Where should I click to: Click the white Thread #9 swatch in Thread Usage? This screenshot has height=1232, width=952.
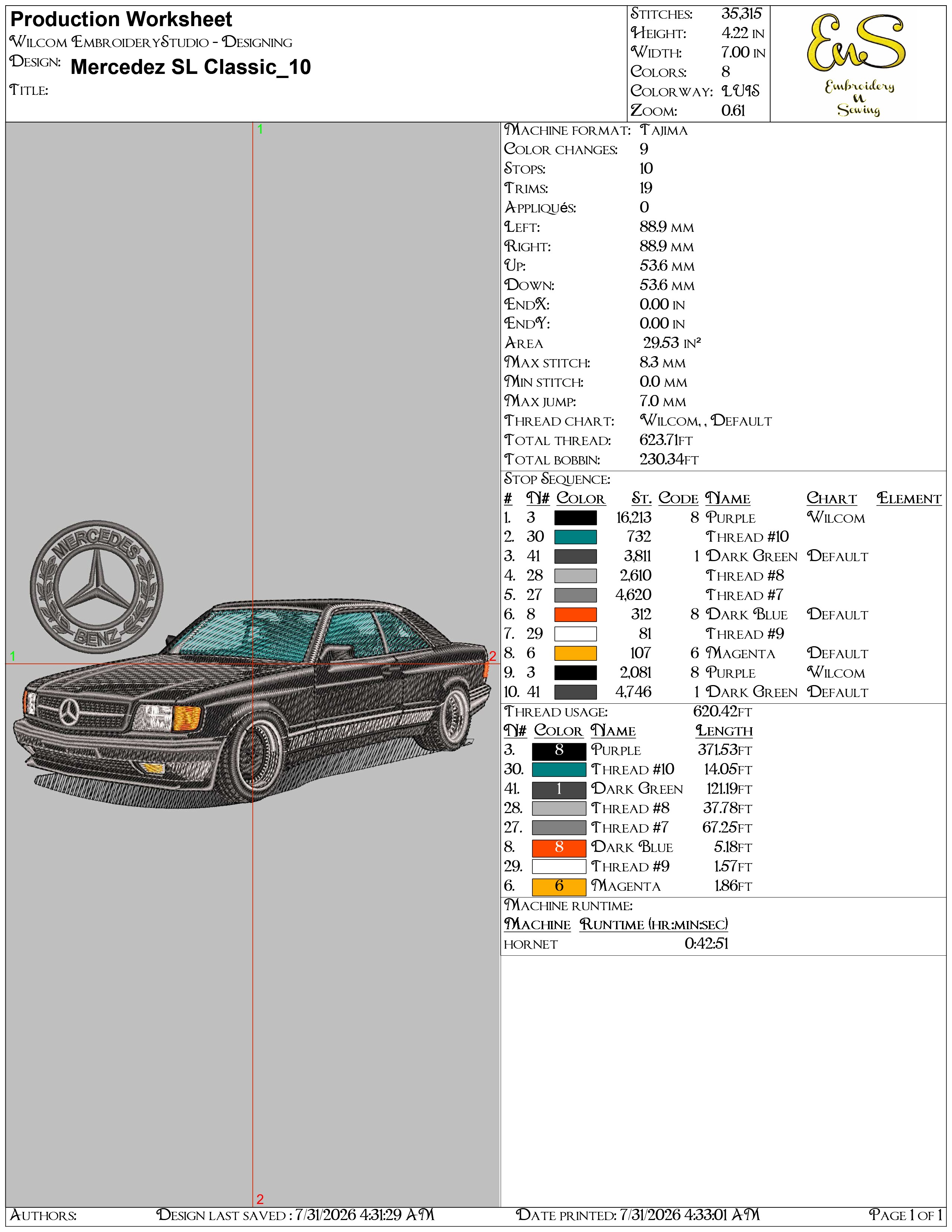coord(559,867)
